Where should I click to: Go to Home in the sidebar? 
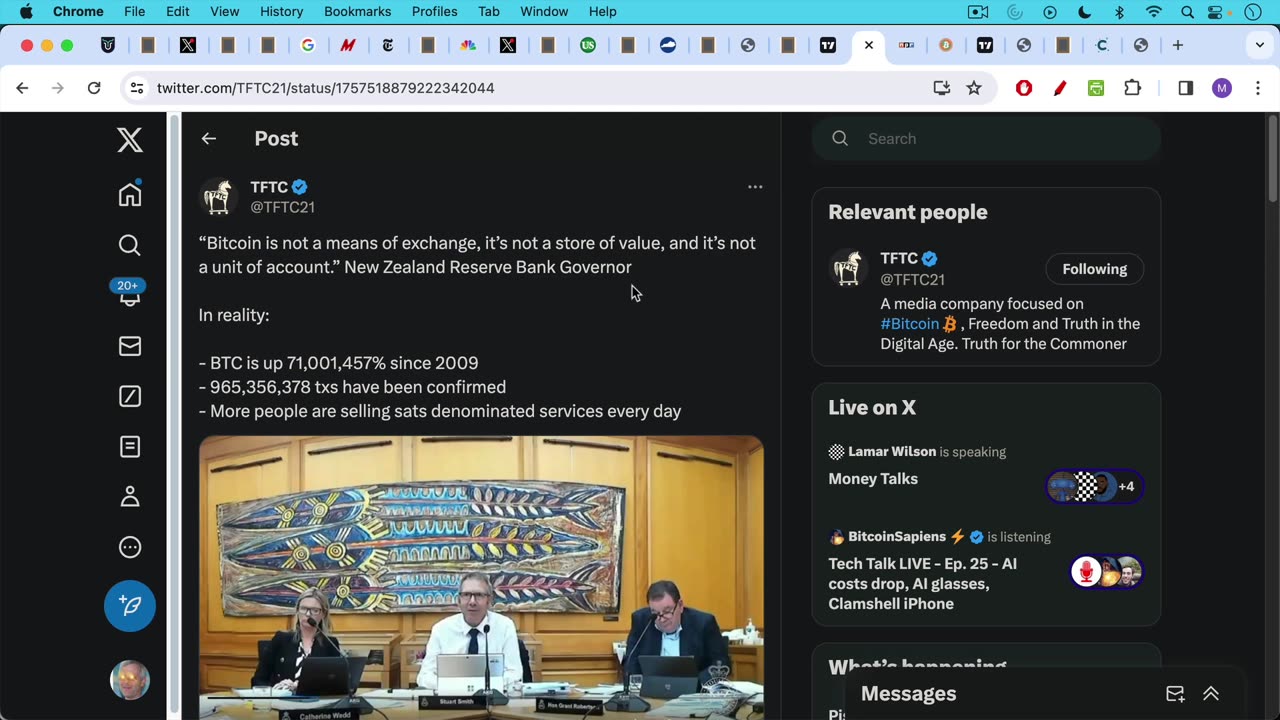pos(130,195)
